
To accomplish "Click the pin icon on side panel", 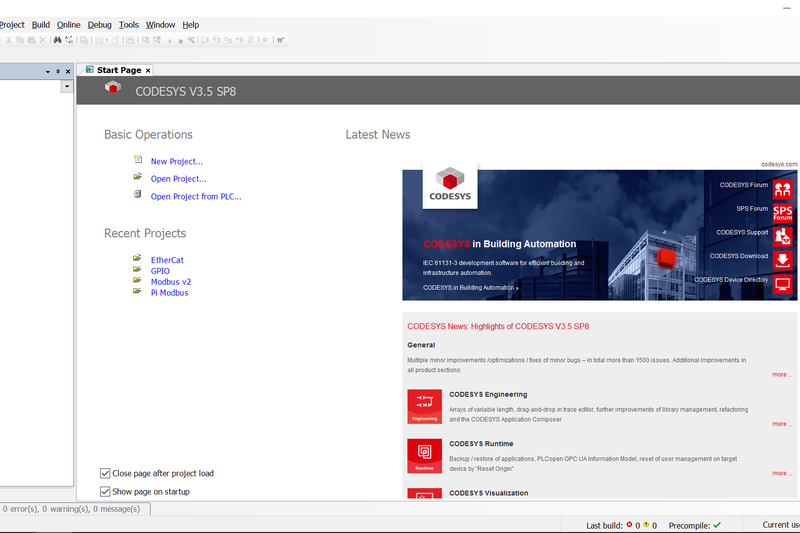I will coord(58,71).
